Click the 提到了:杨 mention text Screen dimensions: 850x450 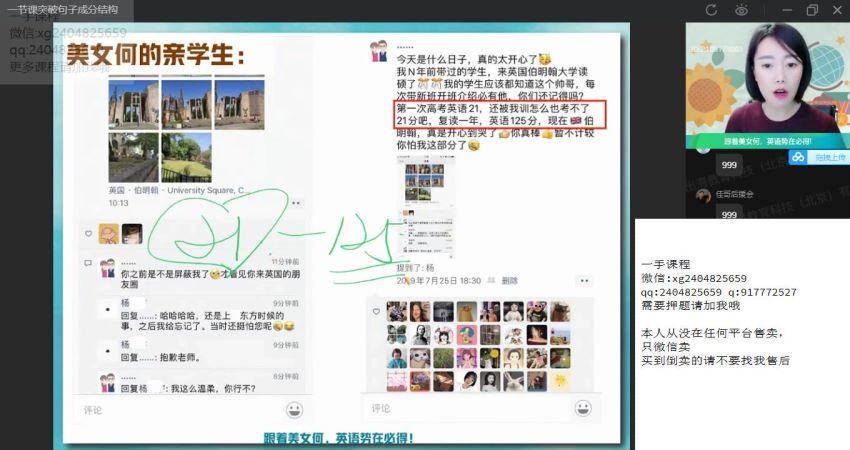[x=415, y=268]
